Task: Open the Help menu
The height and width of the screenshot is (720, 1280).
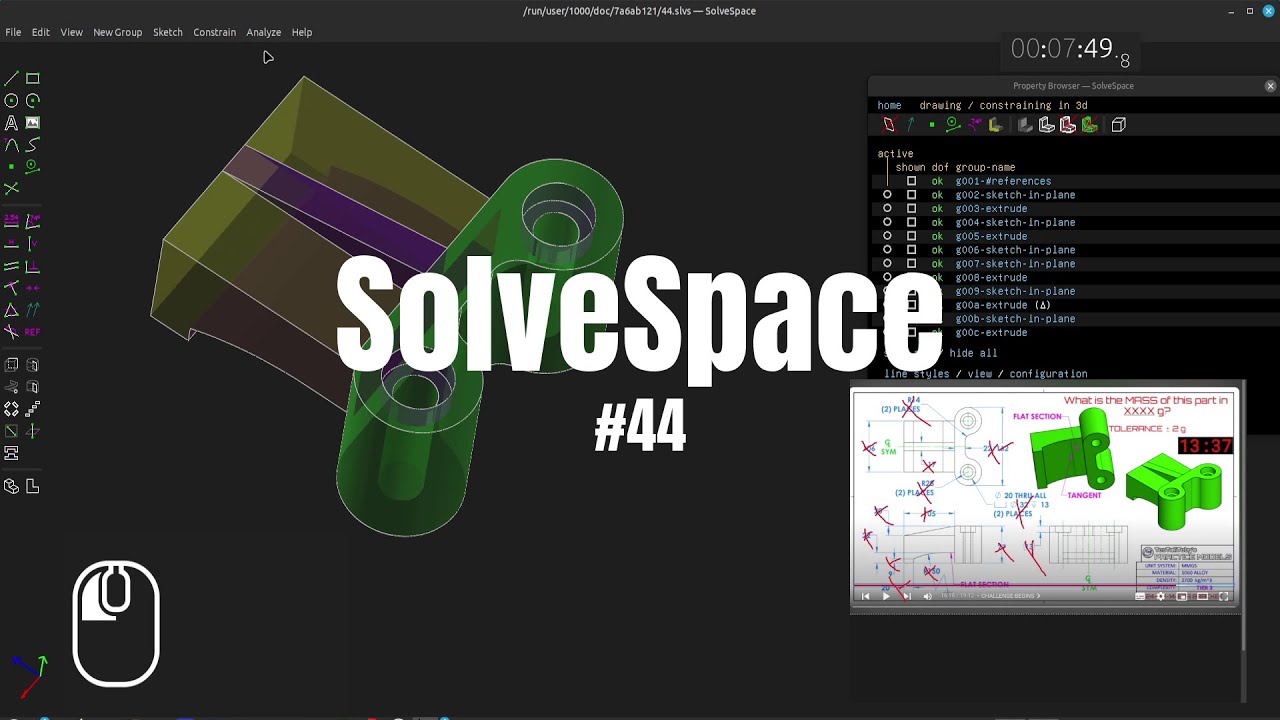Action: 302,32
